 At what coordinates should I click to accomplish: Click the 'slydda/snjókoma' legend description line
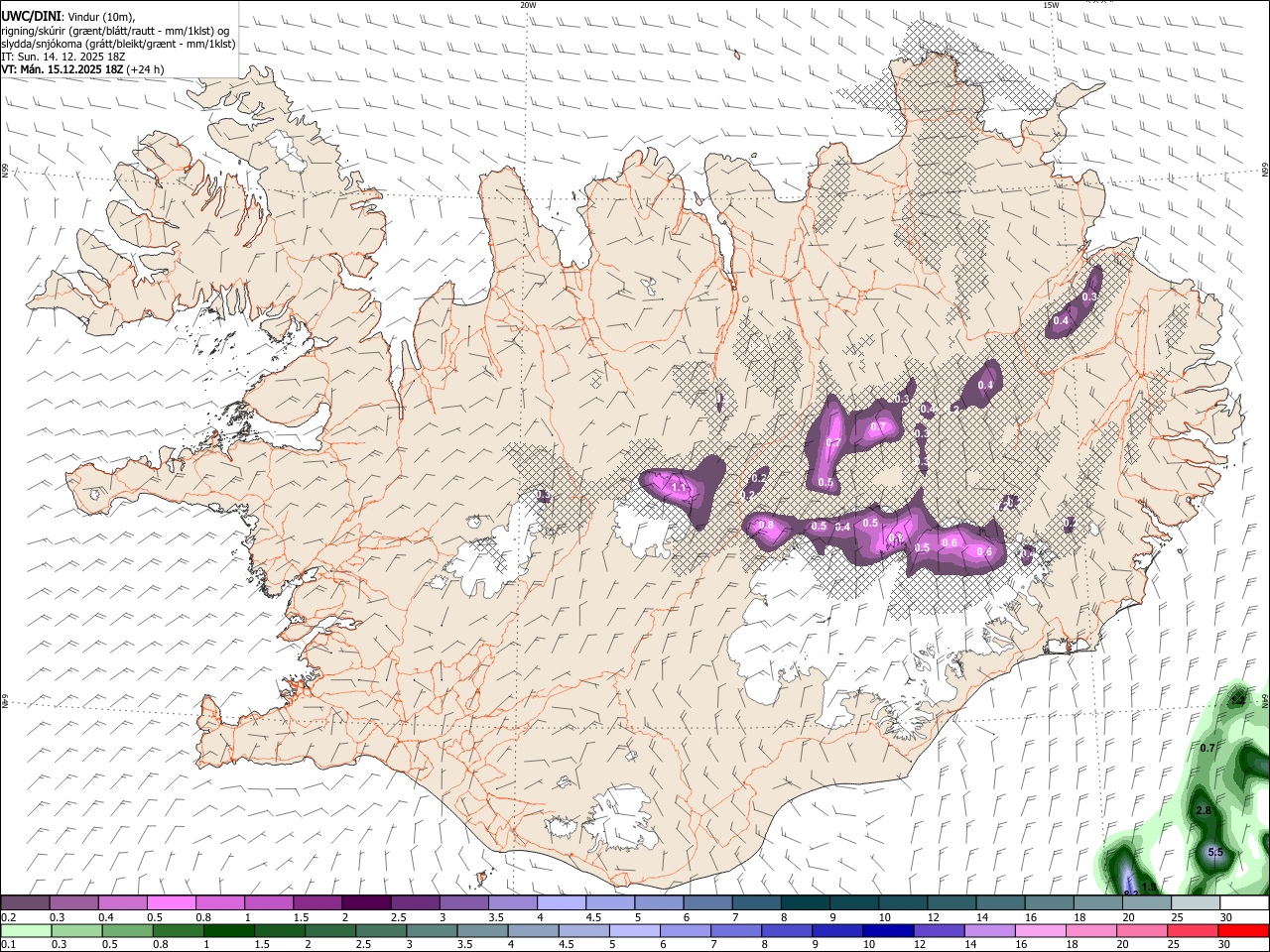(118, 44)
